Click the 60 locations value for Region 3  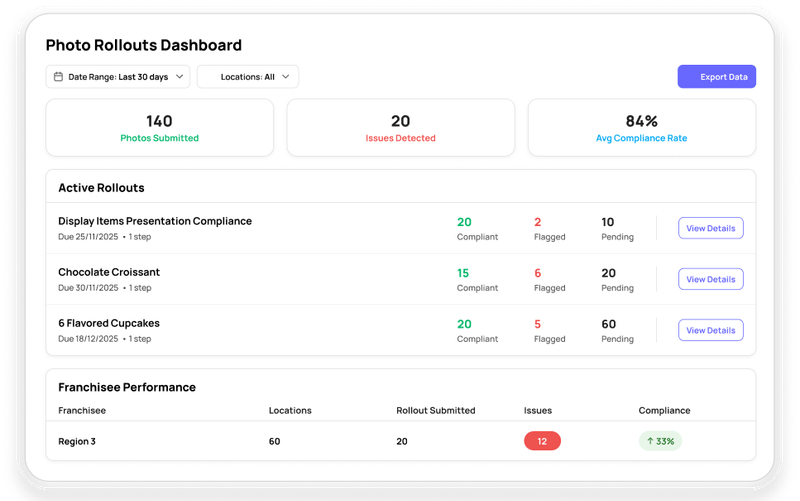coord(274,441)
